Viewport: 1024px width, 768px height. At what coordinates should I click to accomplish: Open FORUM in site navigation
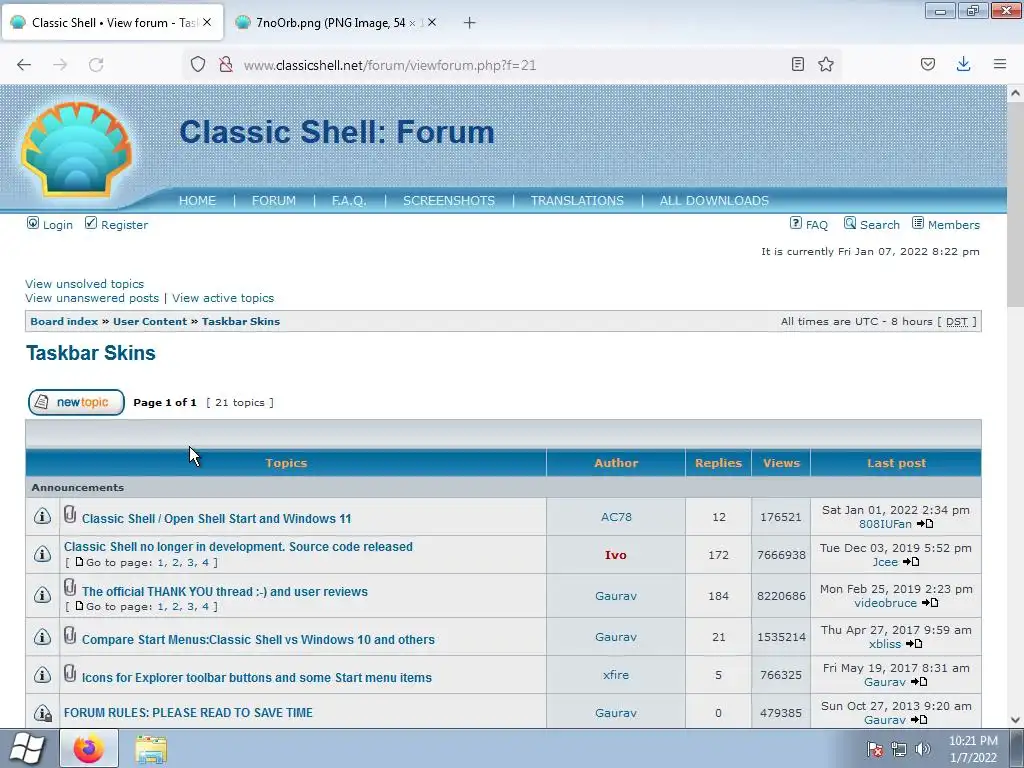click(274, 200)
